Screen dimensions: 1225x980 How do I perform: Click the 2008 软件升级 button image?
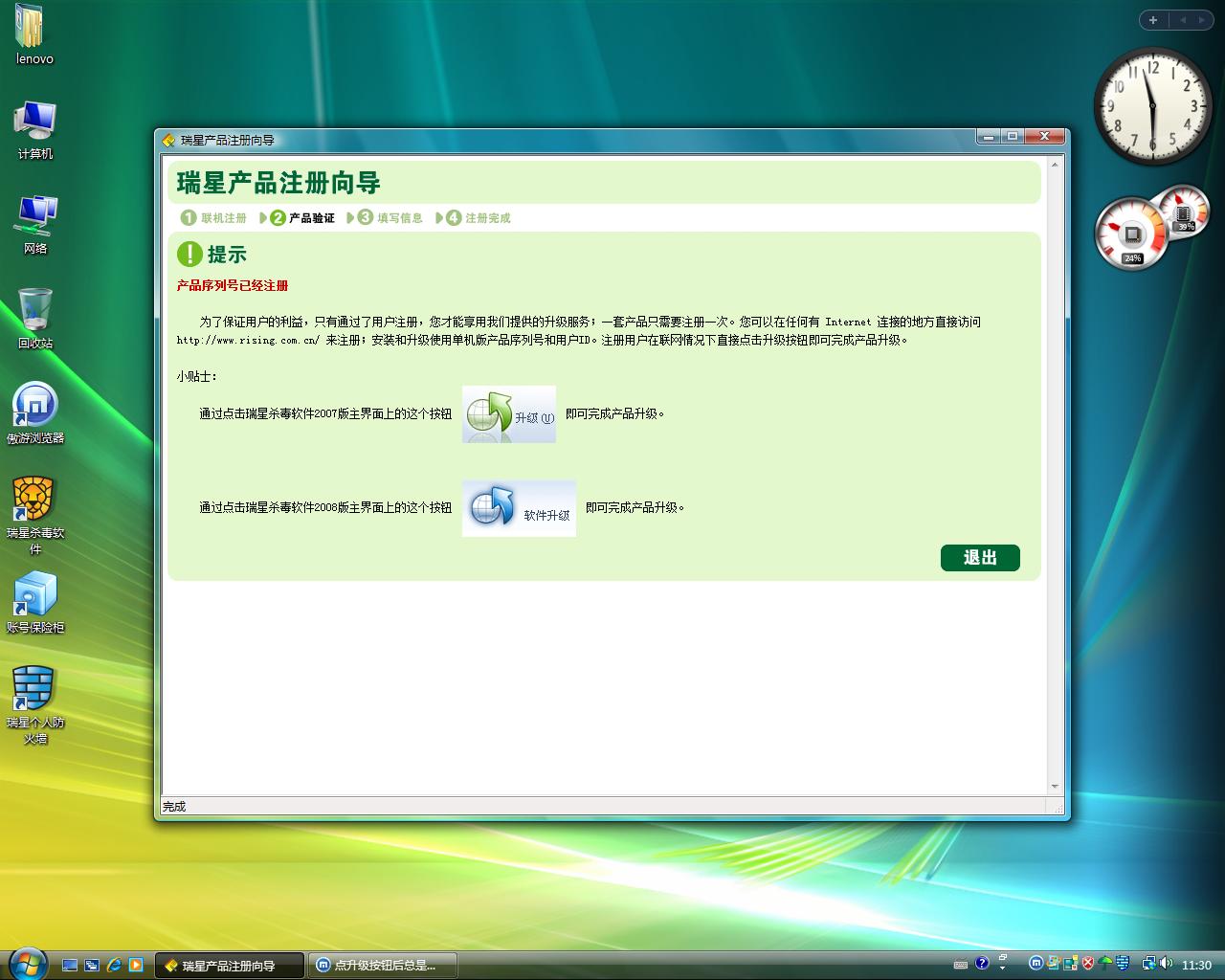click(519, 508)
